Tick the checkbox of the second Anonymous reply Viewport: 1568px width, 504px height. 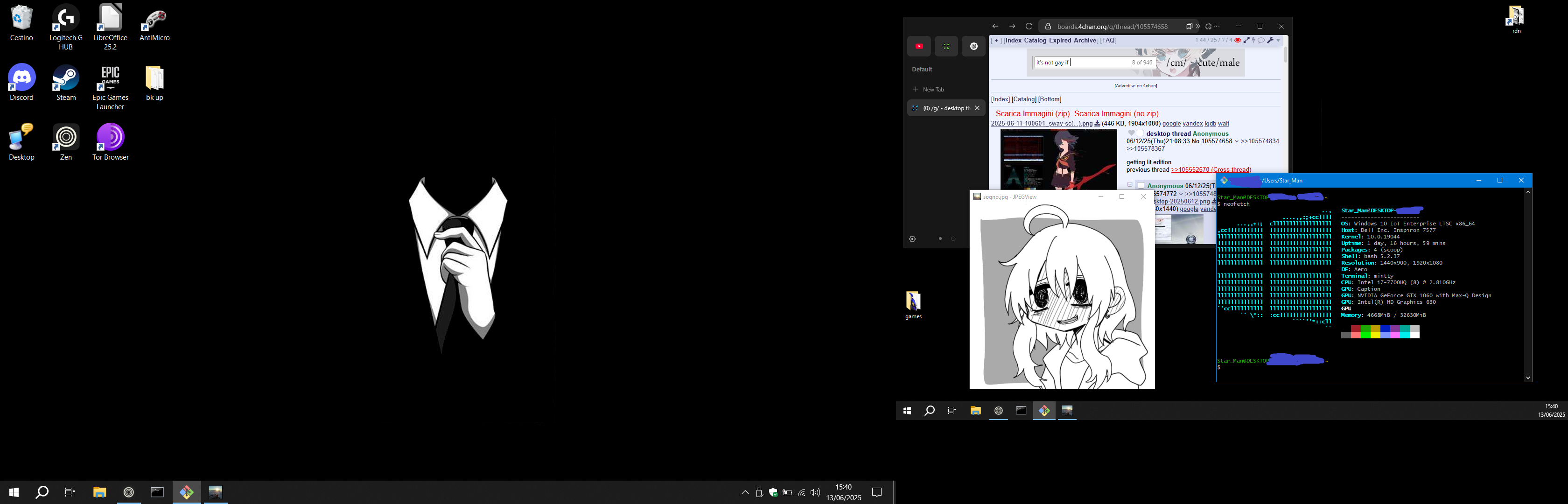click(1141, 186)
